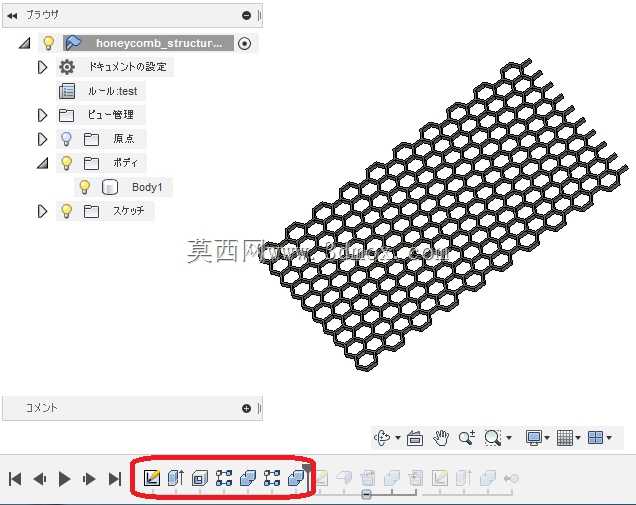Click the greyed-out Extrude feature in the timeline
The height and width of the screenshot is (505, 636).
[463, 478]
